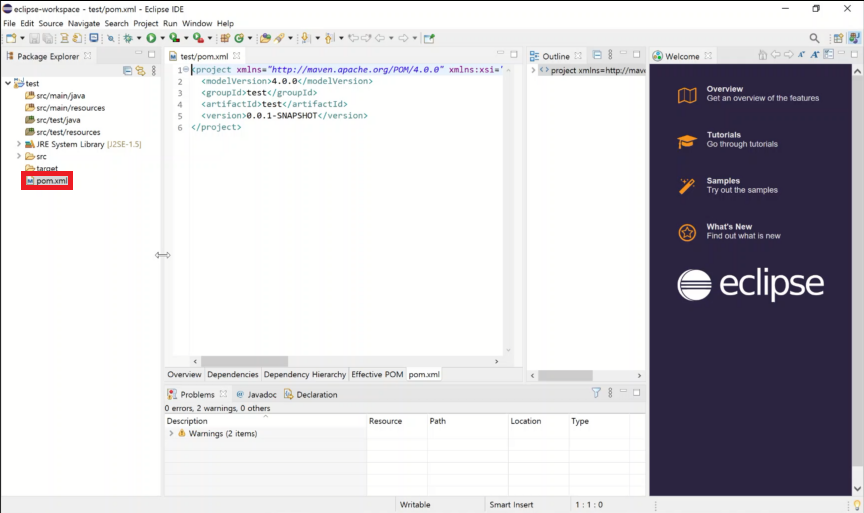Click the Outline horizontal scrollbar thumb
The image size is (864, 513).
coord(565,375)
